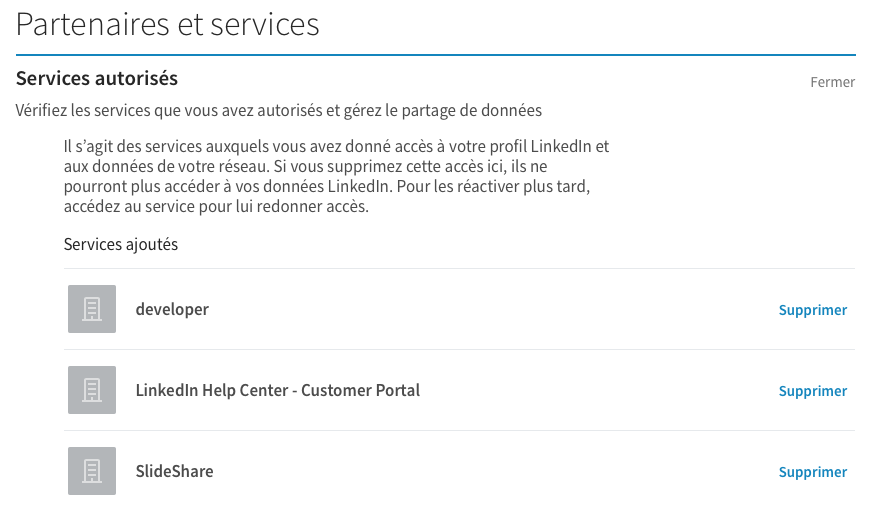Select the SlideShare service name
This screenshot has height=508, width=881.
tap(174, 471)
